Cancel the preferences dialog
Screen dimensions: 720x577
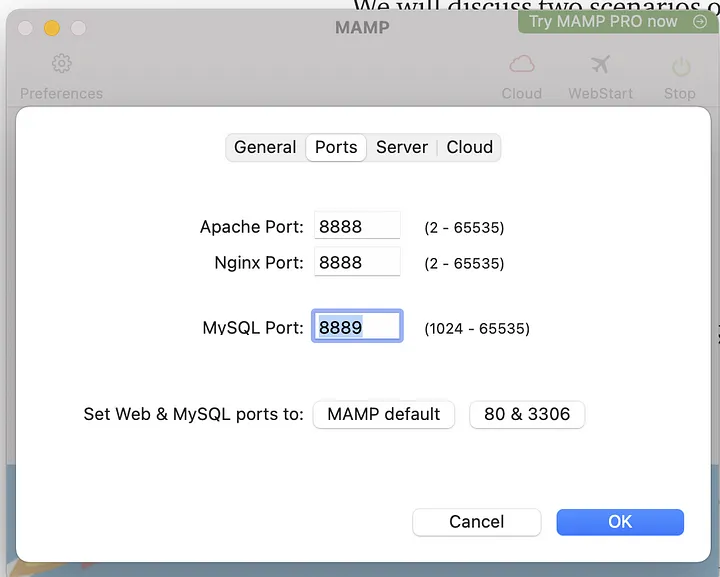tap(477, 522)
